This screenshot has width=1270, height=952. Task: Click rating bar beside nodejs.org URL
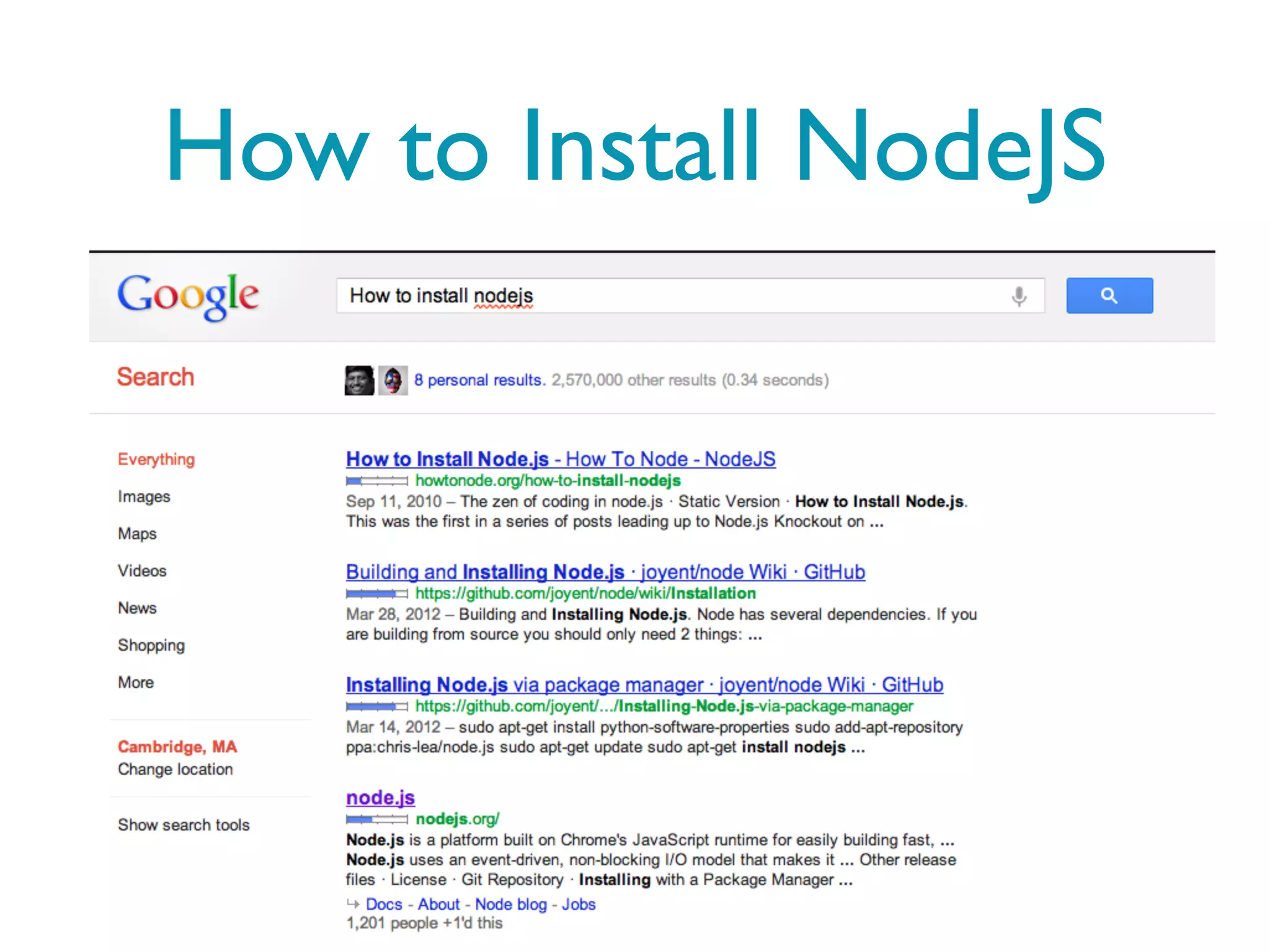376,819
